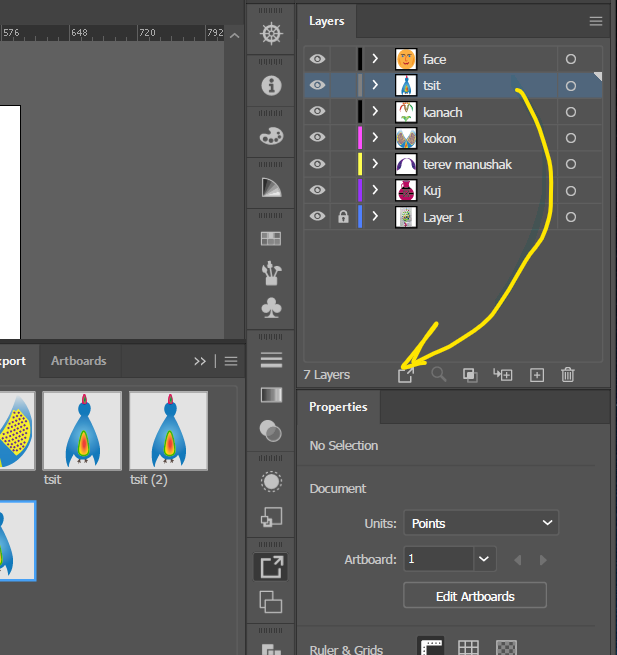Image resolution: width=617 pixels, height=655 pixels.
Task: Expand the kanach layer
Action: tap(375, 111)
